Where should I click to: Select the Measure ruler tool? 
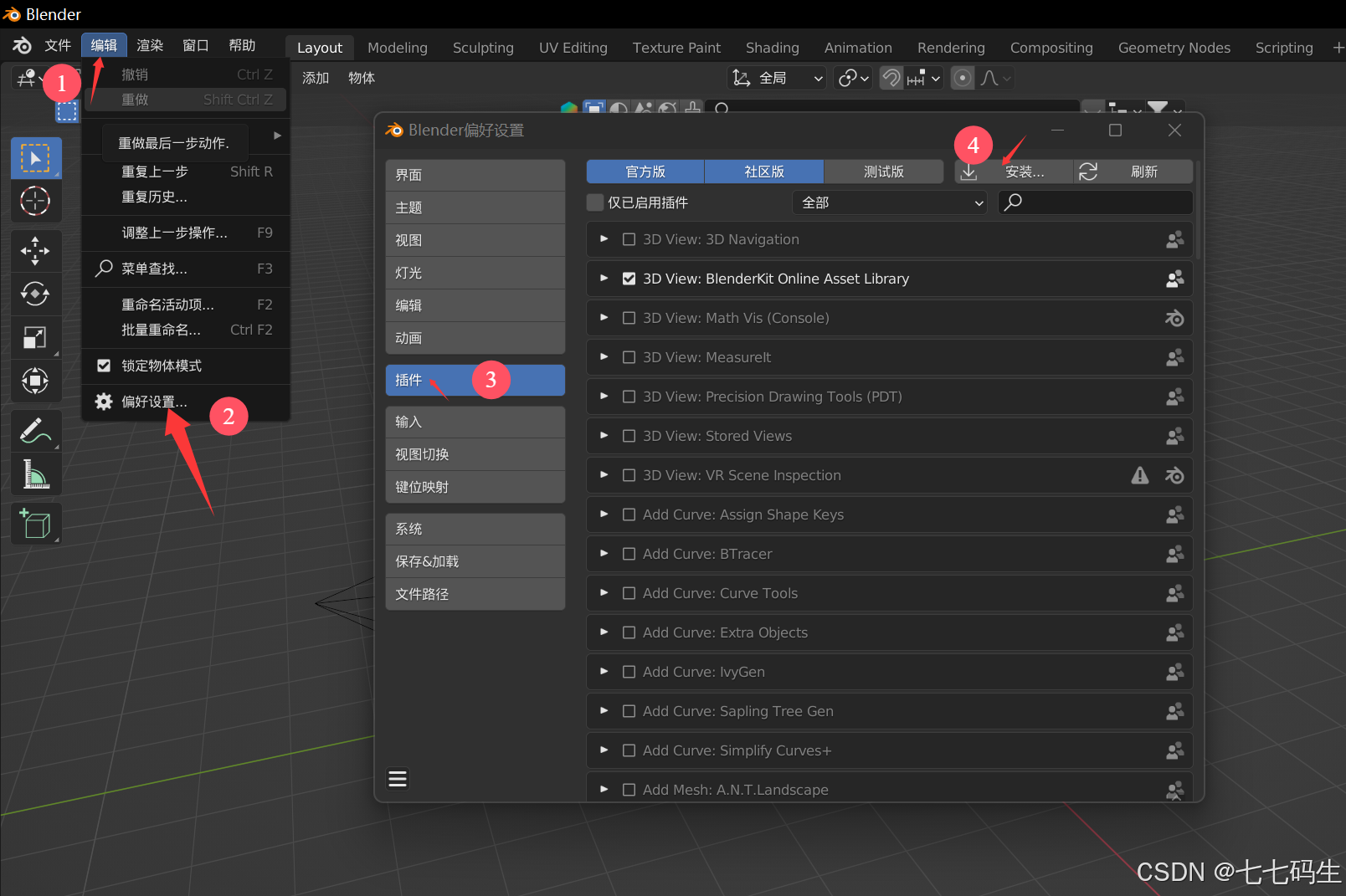tap(35, 474)
